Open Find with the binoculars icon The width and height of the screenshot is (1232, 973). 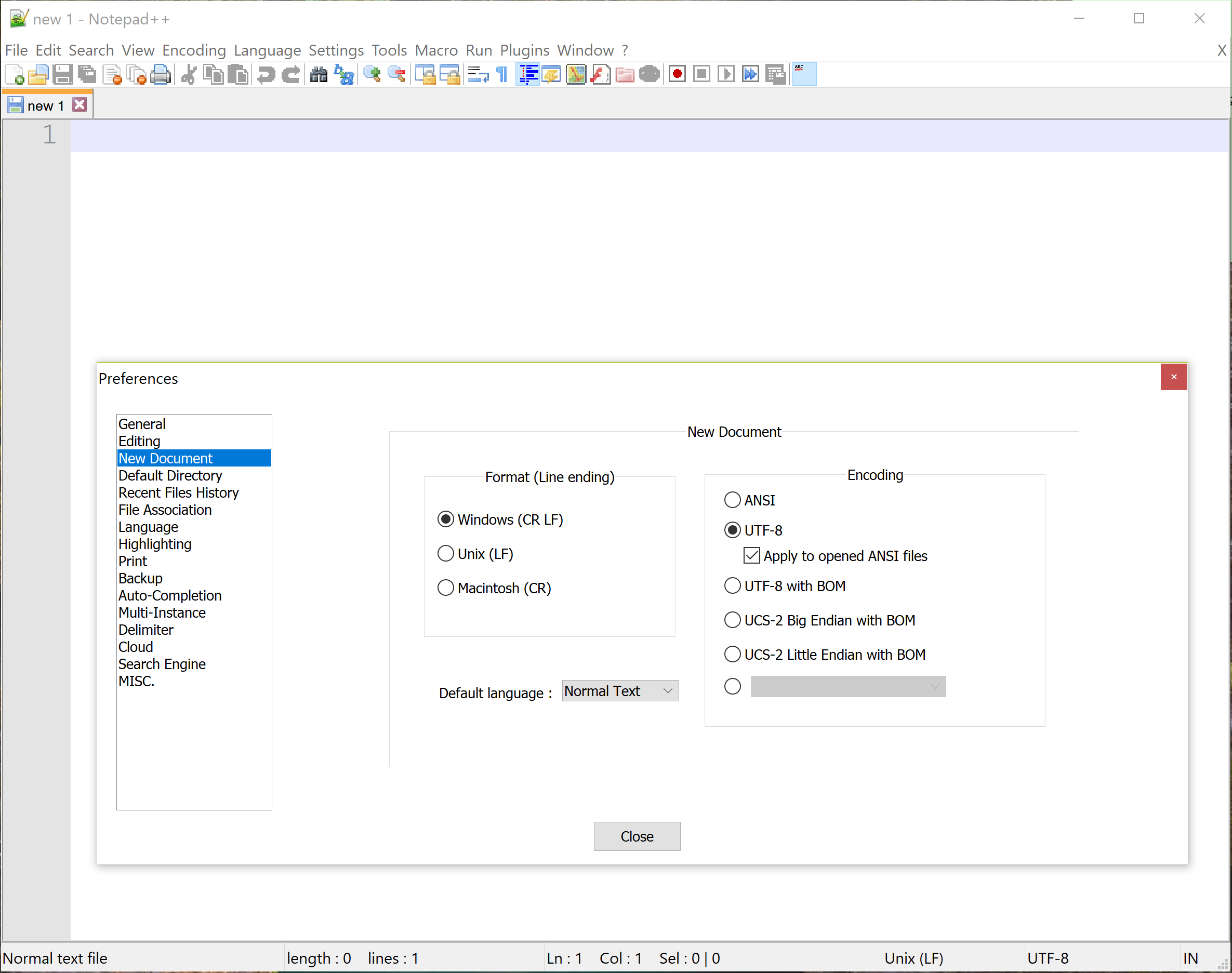(x=319, y=75)
